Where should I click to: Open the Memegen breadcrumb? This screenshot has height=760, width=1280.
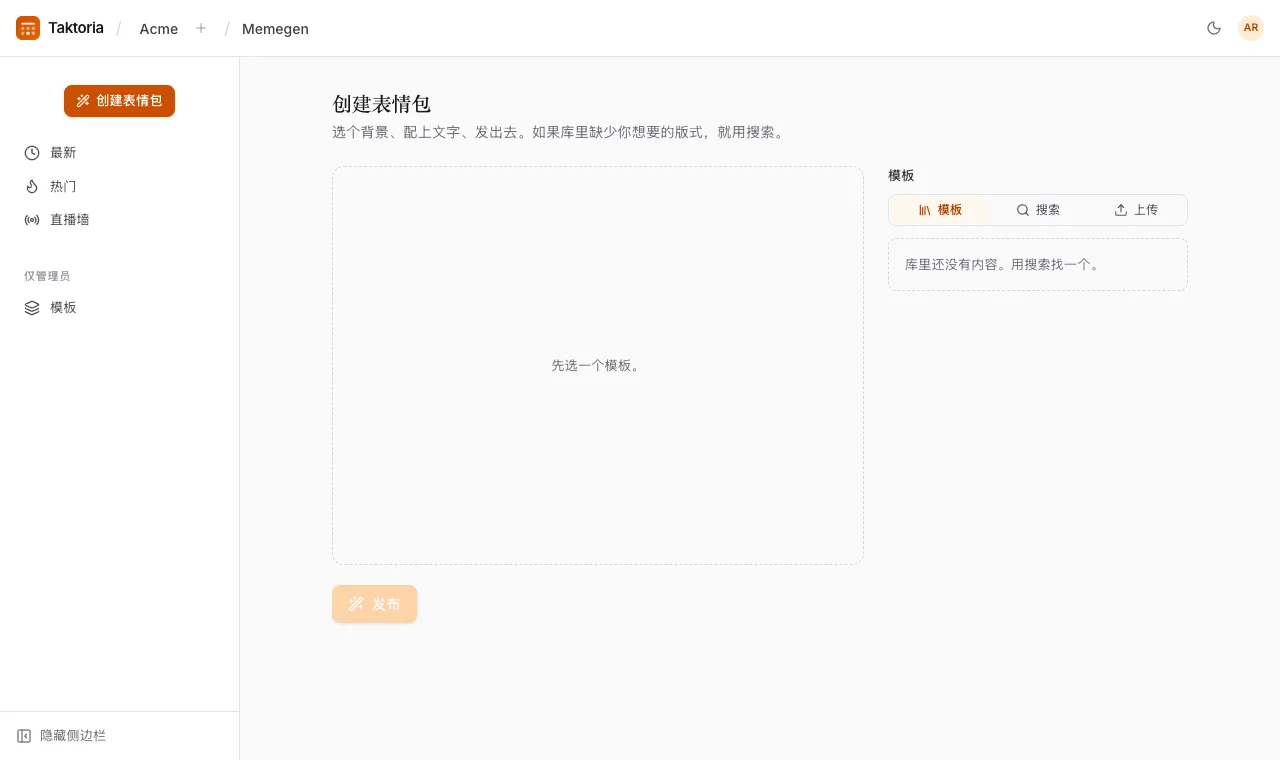pos(275,29)
